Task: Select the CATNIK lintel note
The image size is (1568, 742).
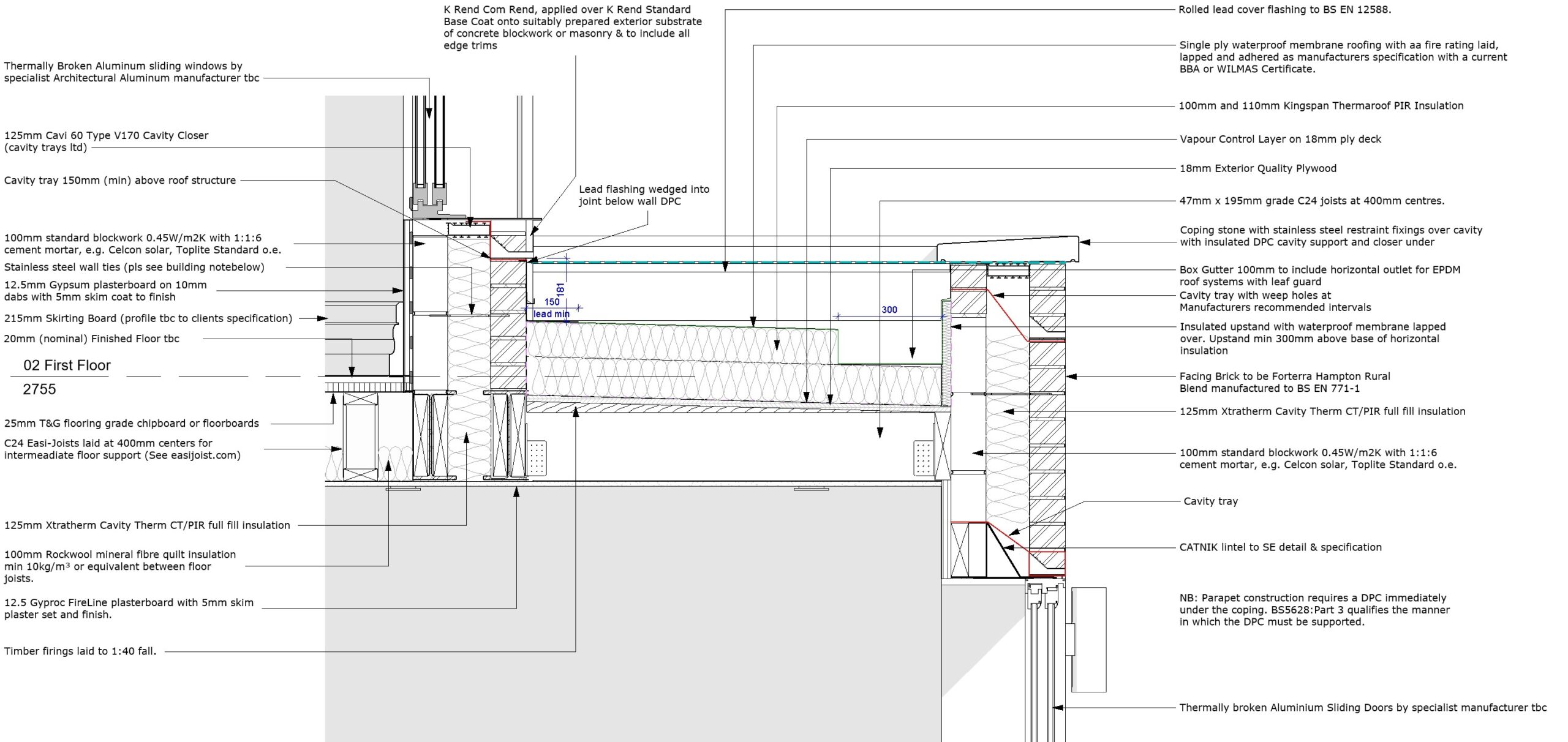Action: (1280, 547)
